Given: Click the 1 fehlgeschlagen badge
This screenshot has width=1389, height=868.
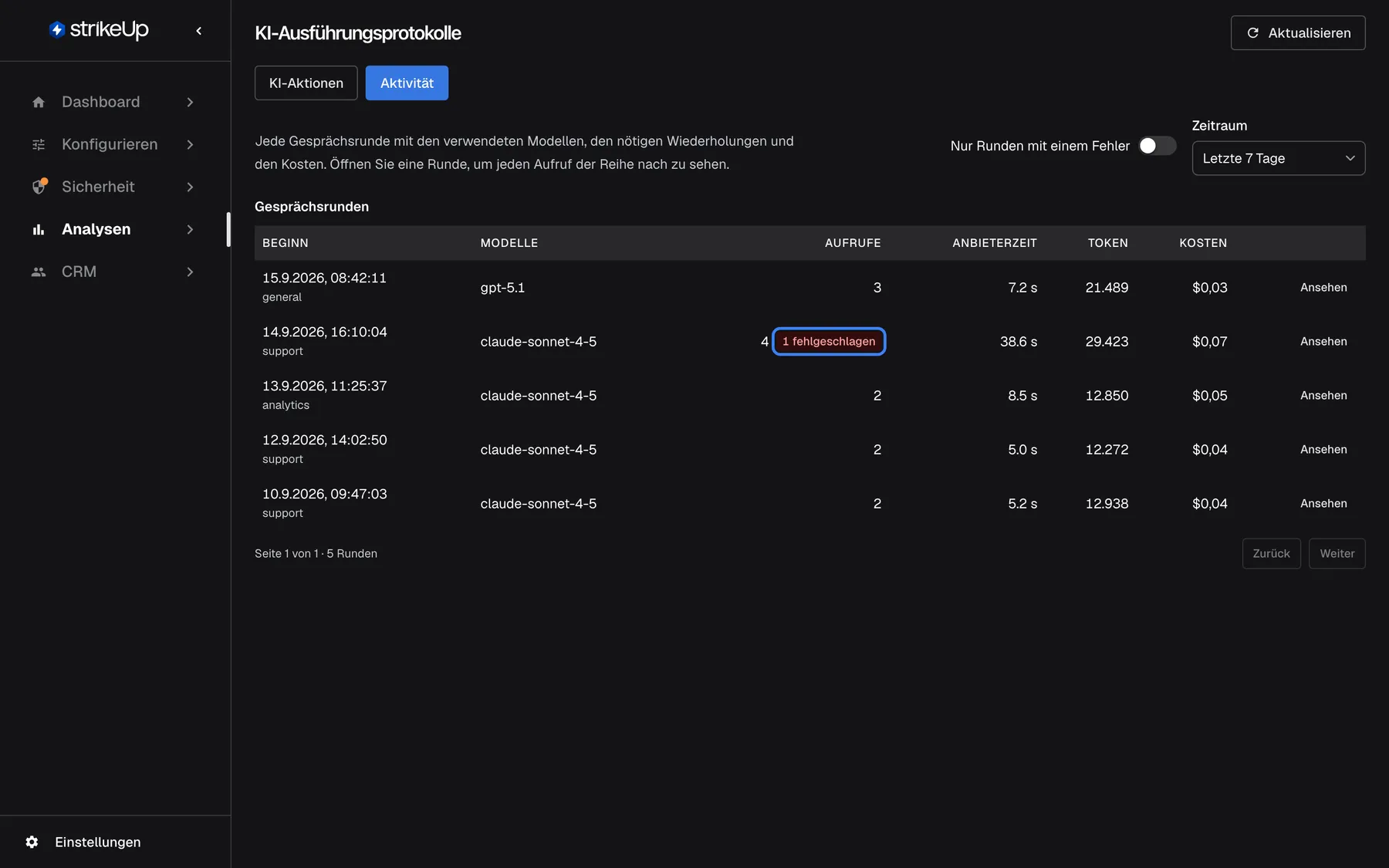Looking at the screenshot, I should pos(829,341).
